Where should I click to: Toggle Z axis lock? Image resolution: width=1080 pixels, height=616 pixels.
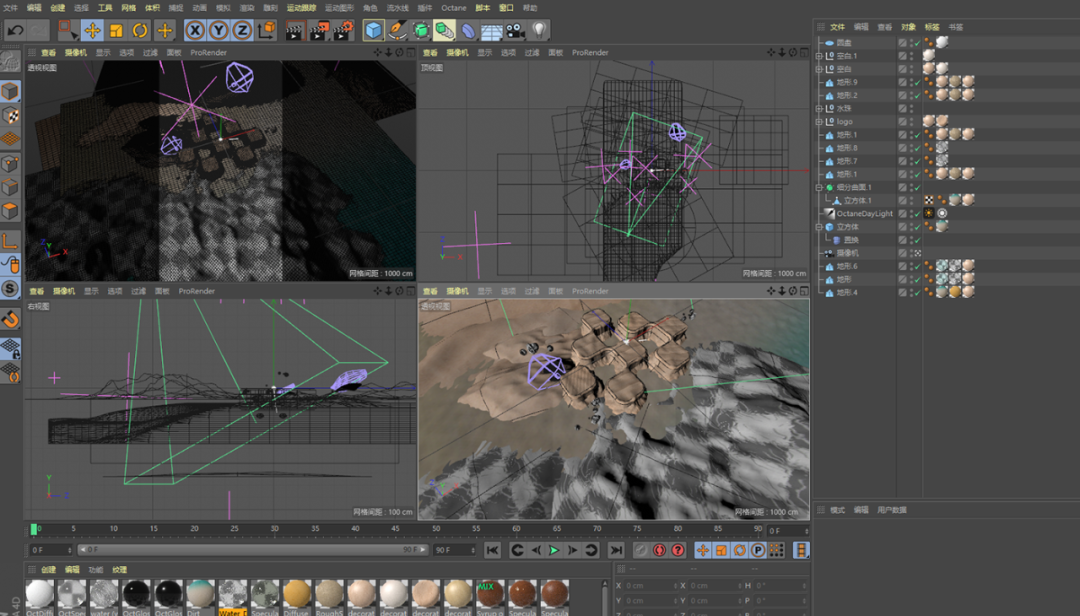(242, 30)
